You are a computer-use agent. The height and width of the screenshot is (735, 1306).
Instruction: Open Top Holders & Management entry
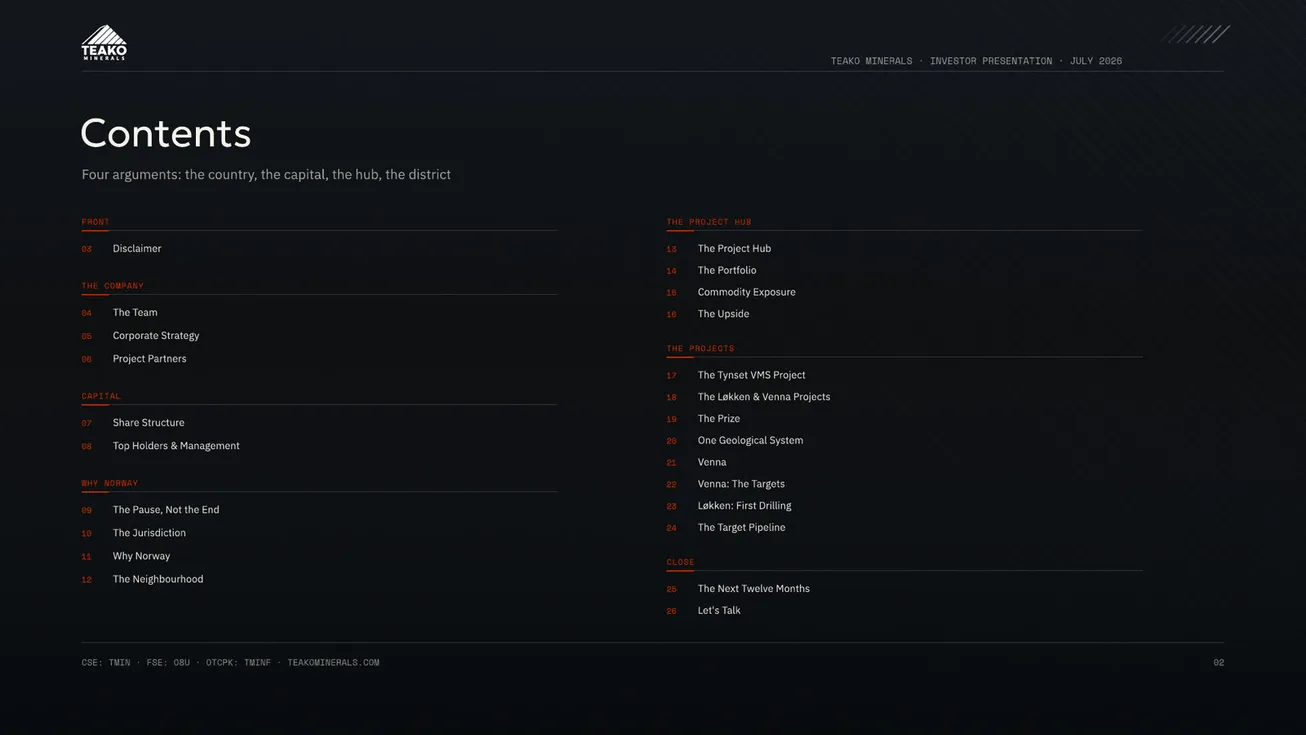coord(176,446)
